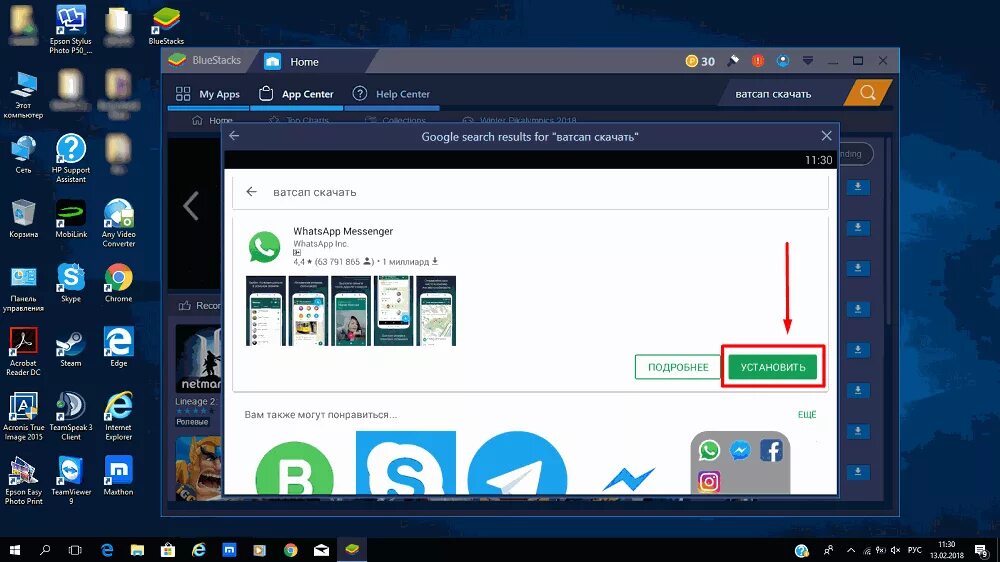The image size is (1000, 562).
Task: Click the BlueStacks coins balance 30
Action: [700, 61]
